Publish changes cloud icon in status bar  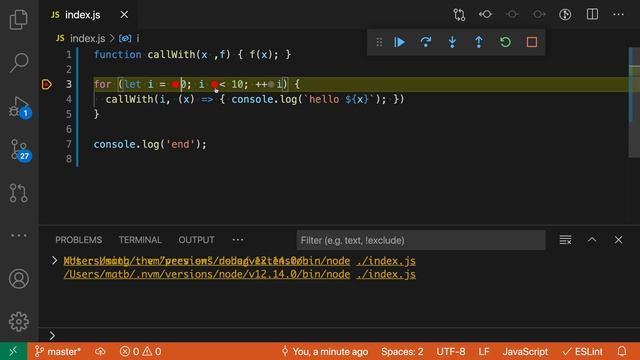click(100, 351)
